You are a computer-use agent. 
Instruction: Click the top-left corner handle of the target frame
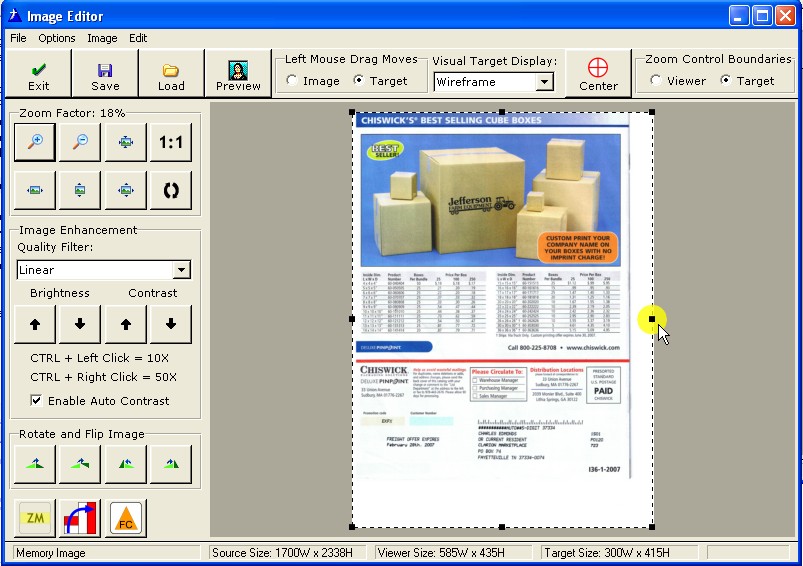tap(352, 112)
